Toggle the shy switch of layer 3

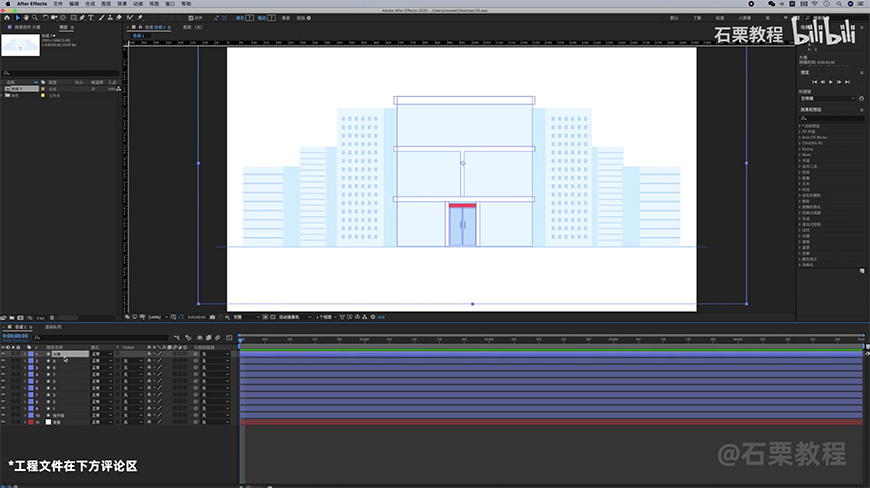click(x=149, y=367)
